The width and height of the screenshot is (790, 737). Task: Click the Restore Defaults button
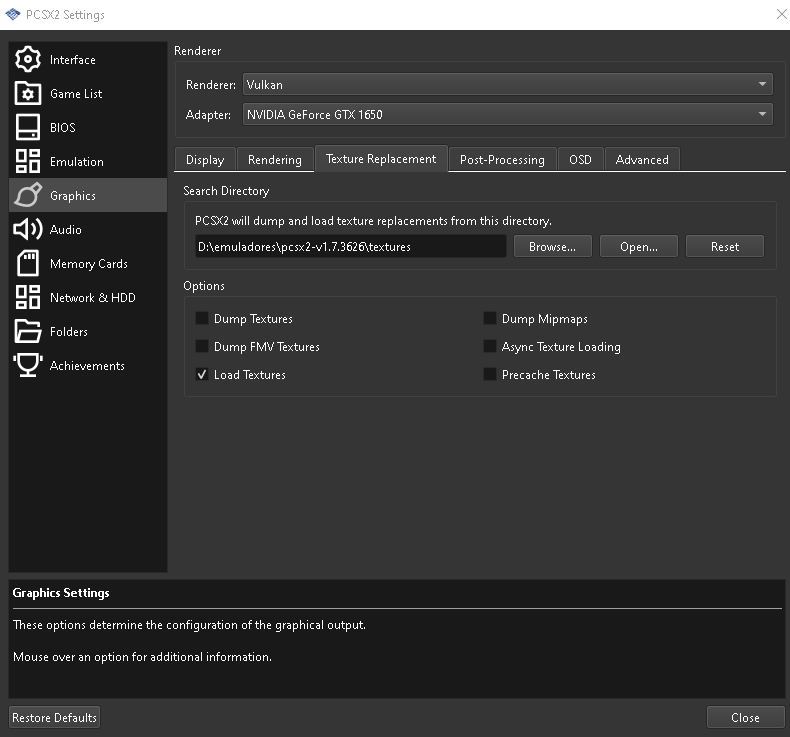click(x=54, y=717)
